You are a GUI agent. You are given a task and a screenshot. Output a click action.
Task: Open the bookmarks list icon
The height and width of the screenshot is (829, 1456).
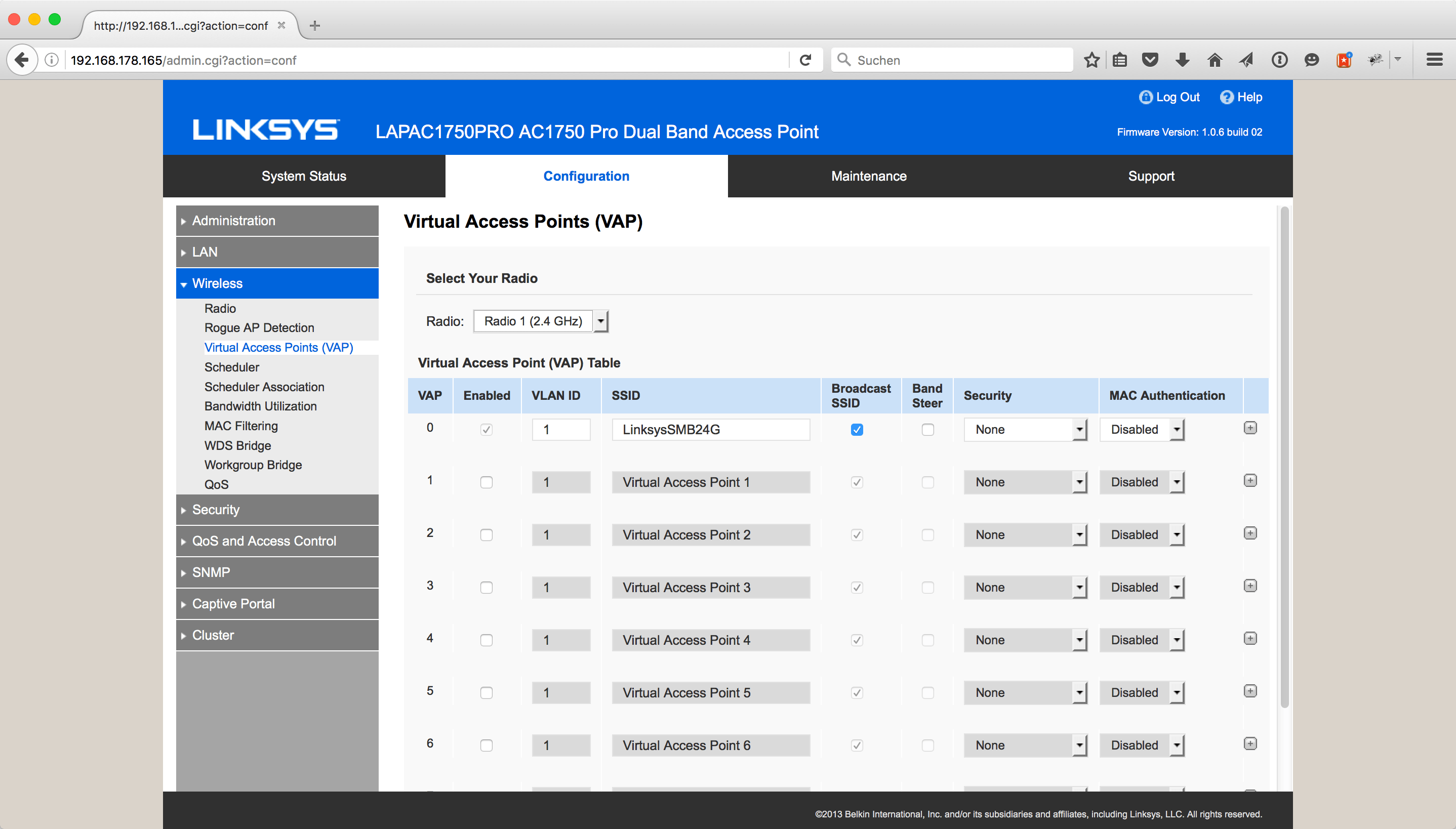[x=1119, y=60]
